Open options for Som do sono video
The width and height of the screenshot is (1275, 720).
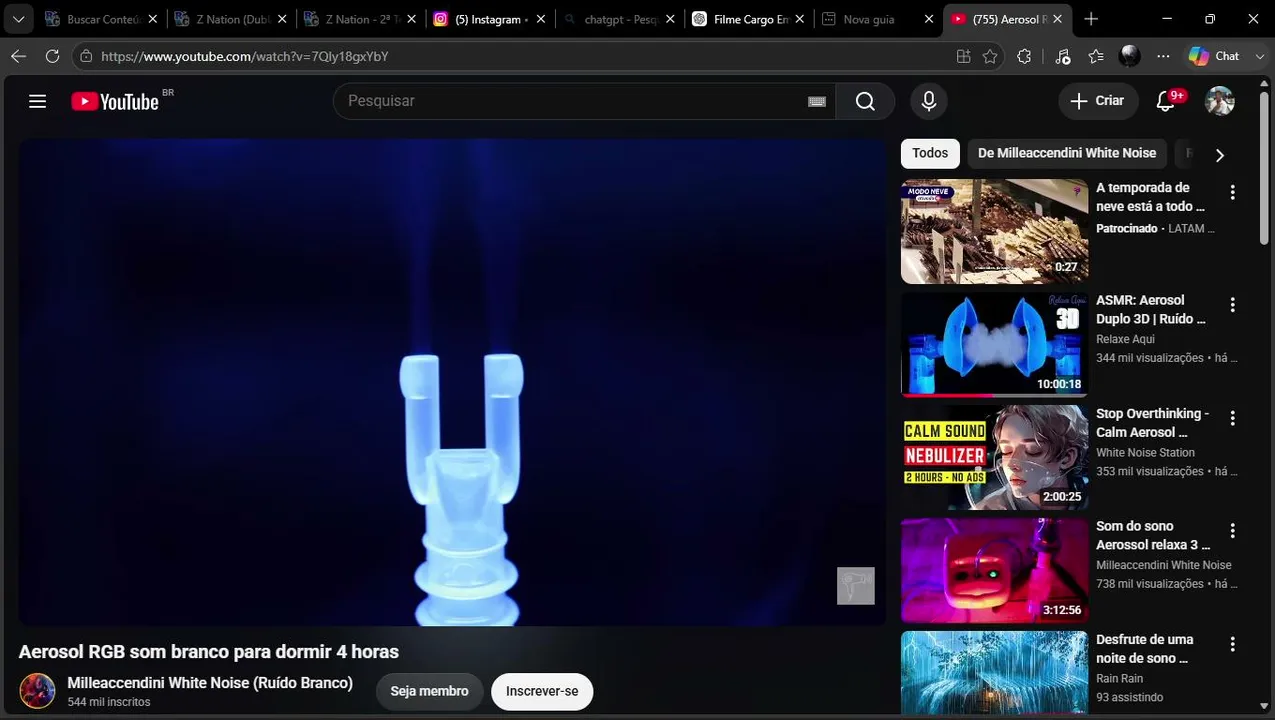coord(1232,531)
